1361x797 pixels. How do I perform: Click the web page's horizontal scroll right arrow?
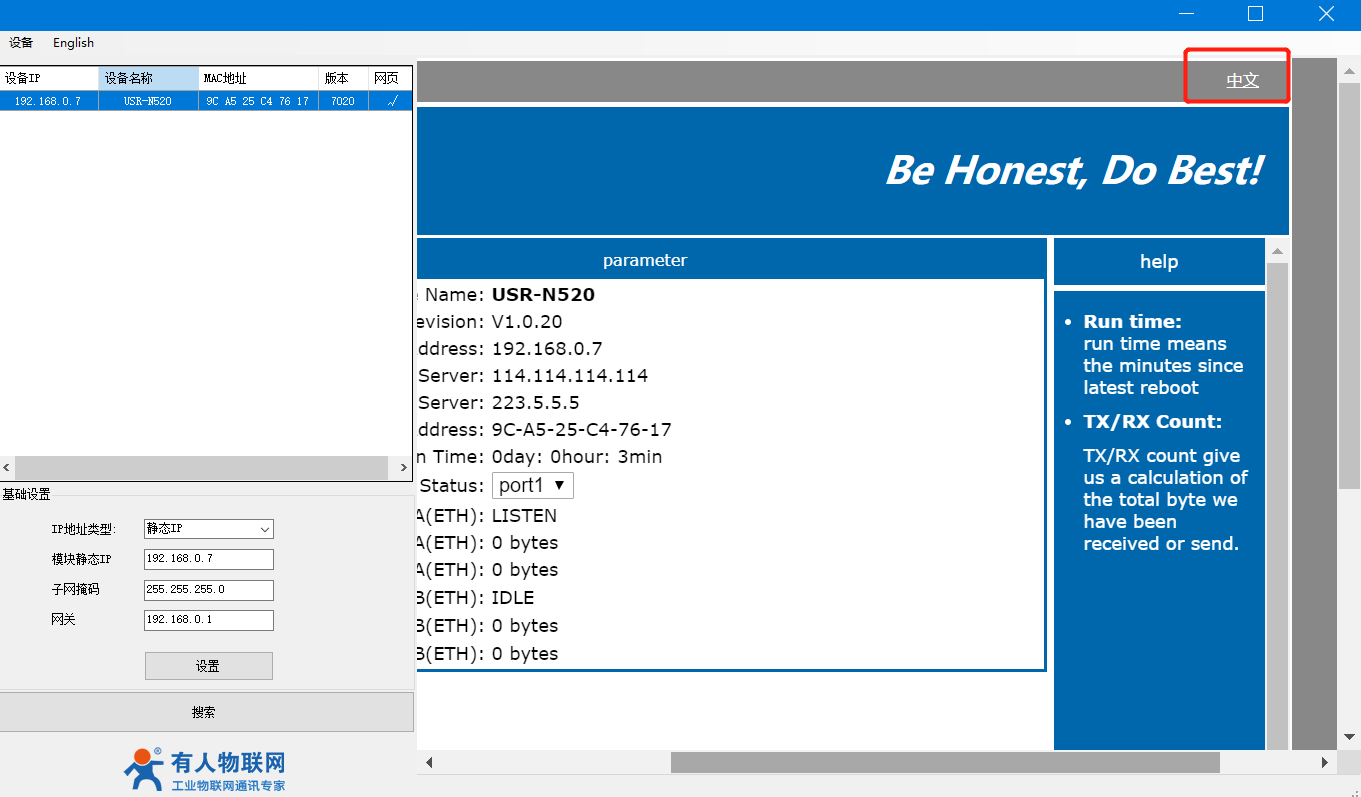pos(1324,762)
